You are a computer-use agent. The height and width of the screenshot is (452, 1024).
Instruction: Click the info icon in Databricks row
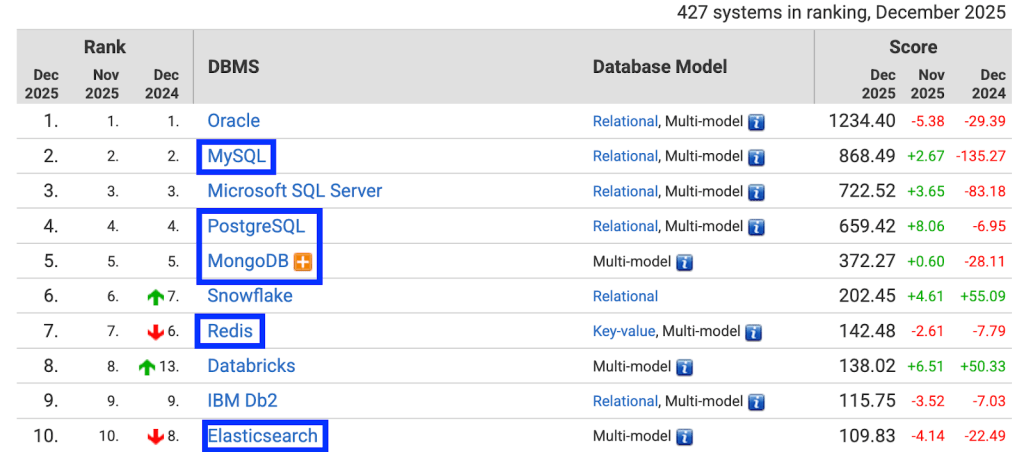(x=685, y=367)
